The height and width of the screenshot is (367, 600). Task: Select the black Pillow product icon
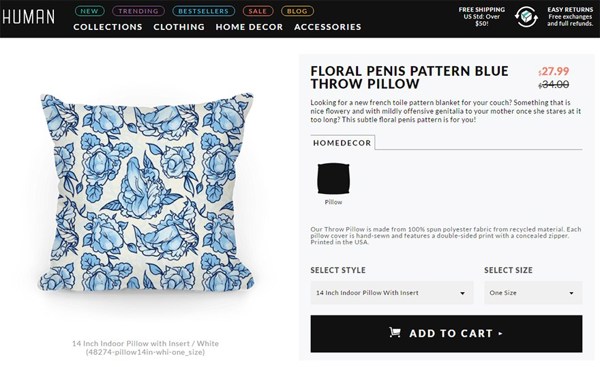click(x=333, y=178)
